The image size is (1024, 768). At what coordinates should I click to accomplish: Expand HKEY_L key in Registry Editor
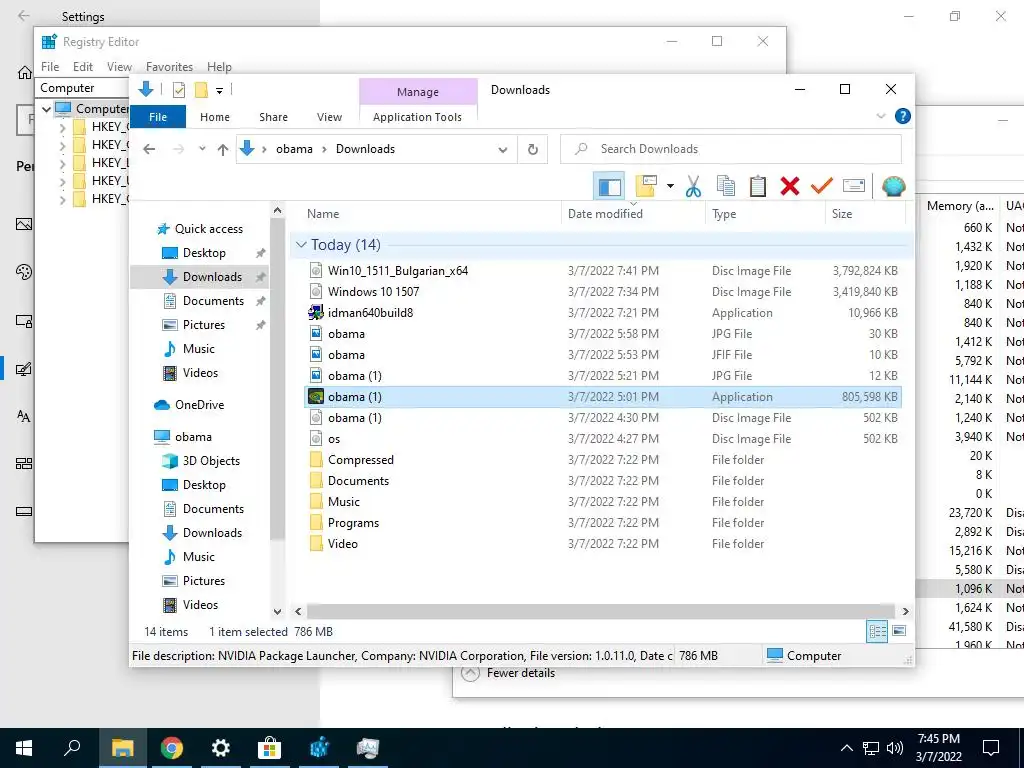pyautogui.click(x=62, y=163)
